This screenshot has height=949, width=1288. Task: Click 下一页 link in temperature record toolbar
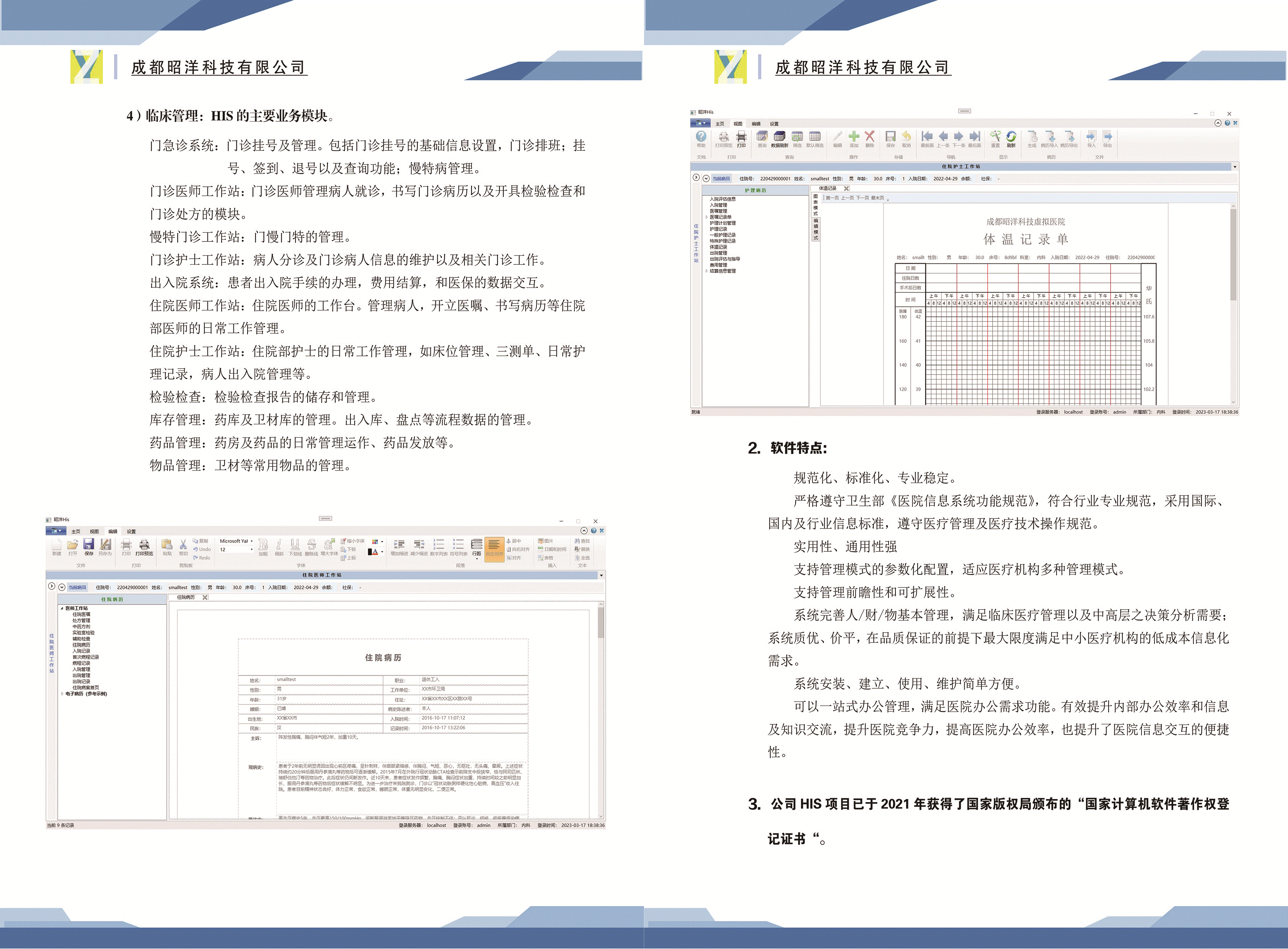tap(862, 197)
